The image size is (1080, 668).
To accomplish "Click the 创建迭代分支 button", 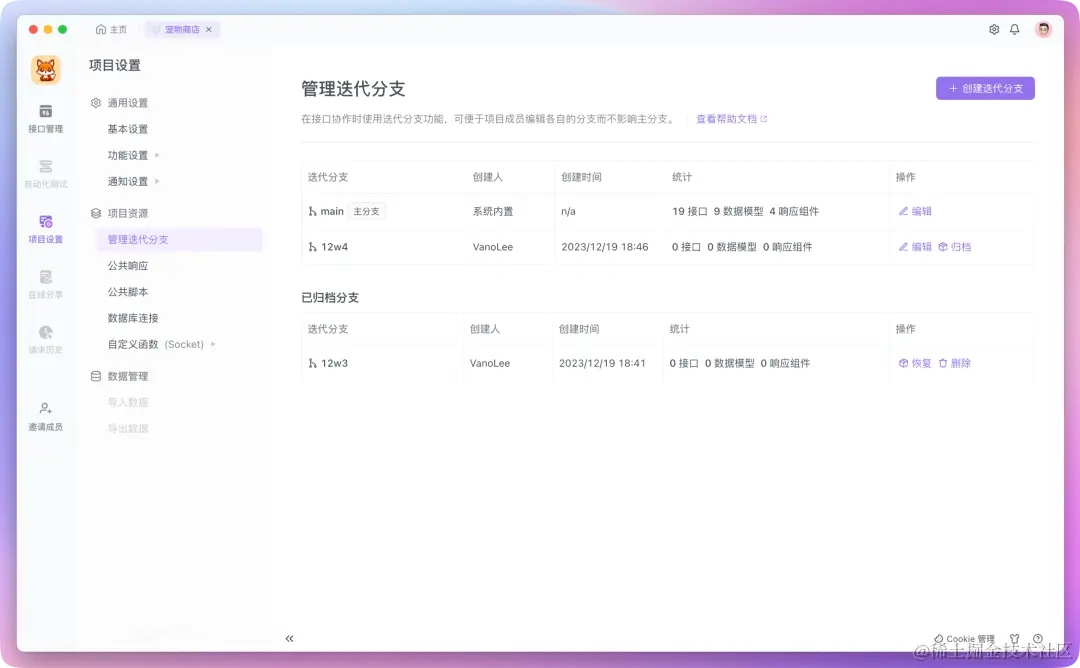I will (985, 88).
